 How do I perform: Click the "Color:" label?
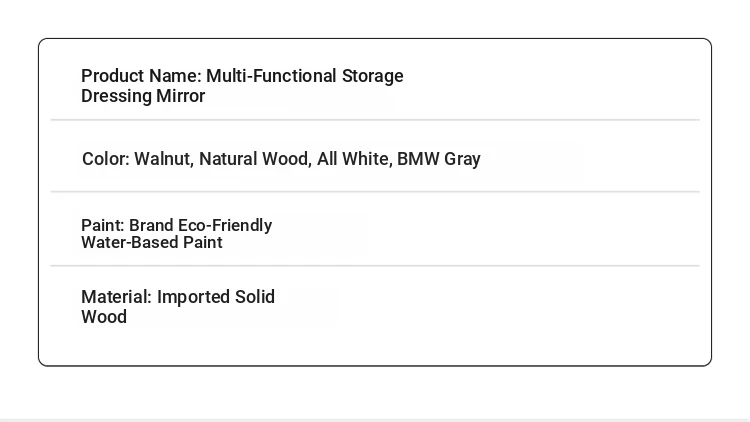click(106, 159)
